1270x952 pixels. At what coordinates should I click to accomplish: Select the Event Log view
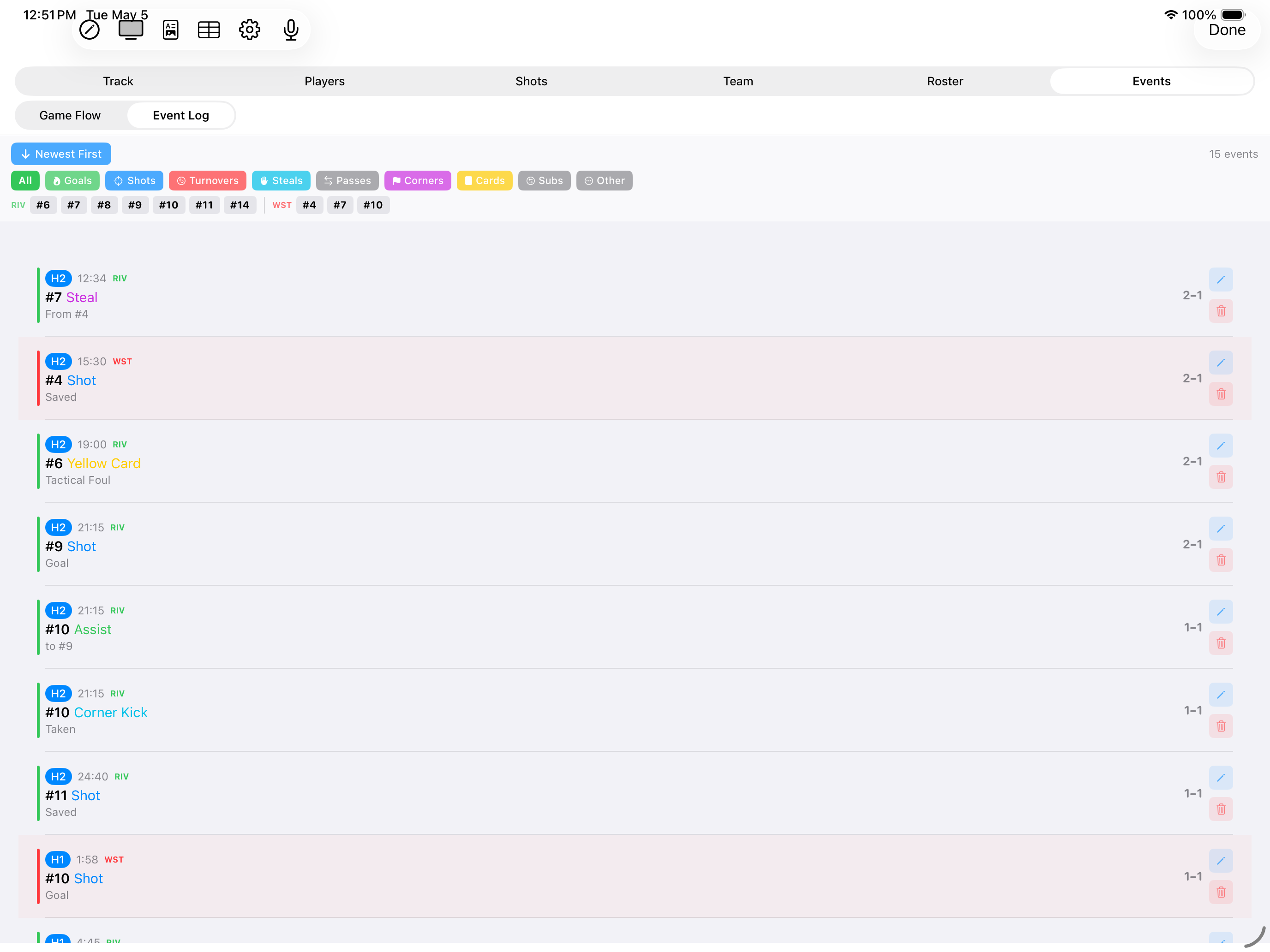pyautogui.click(x=181, y=115)
